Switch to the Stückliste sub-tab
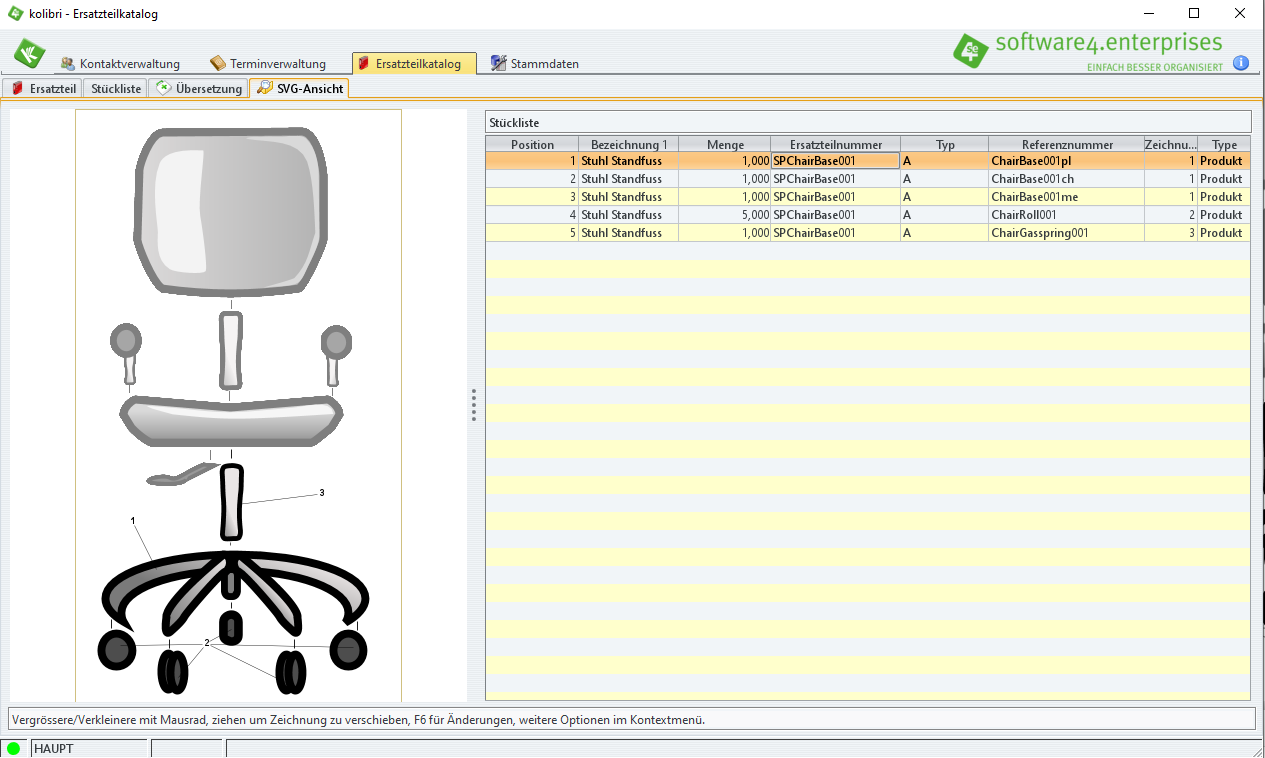This screenshot has height=758, width=1265. pos(116,88)
